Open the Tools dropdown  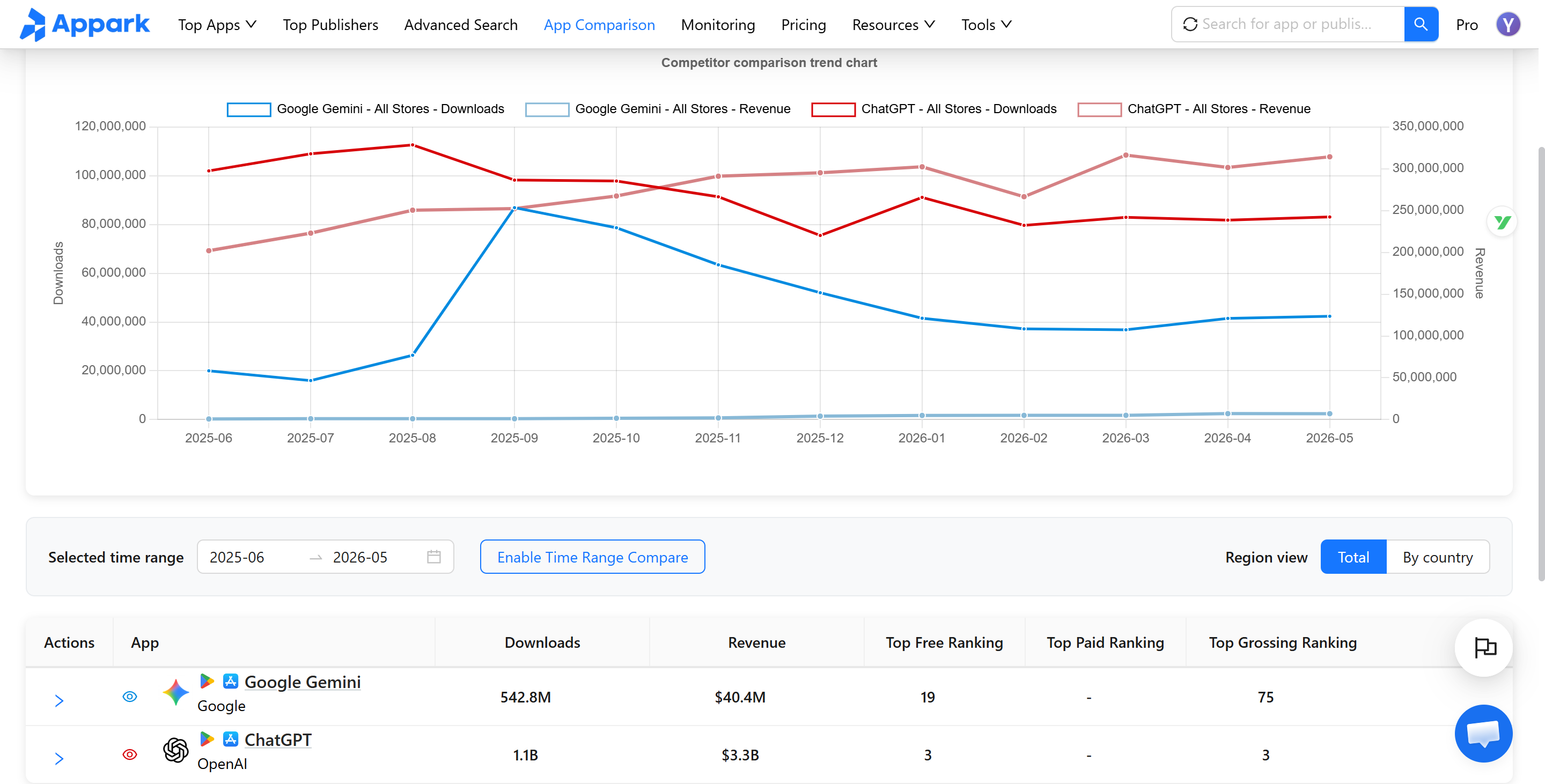tap(986, 25)
